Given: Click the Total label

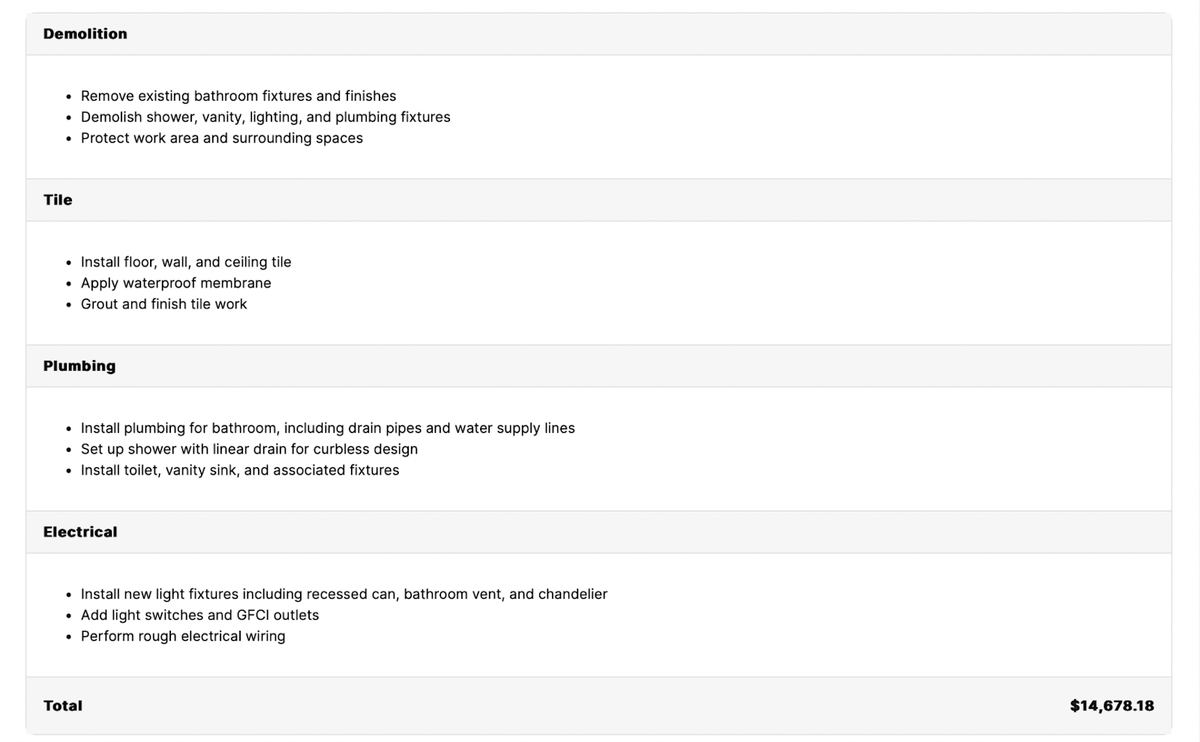Looking at the screenshot, I should point(63,706).
